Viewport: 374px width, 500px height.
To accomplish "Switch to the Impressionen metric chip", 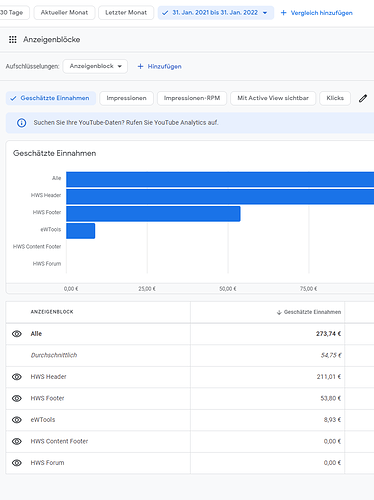I will [126, 98].
